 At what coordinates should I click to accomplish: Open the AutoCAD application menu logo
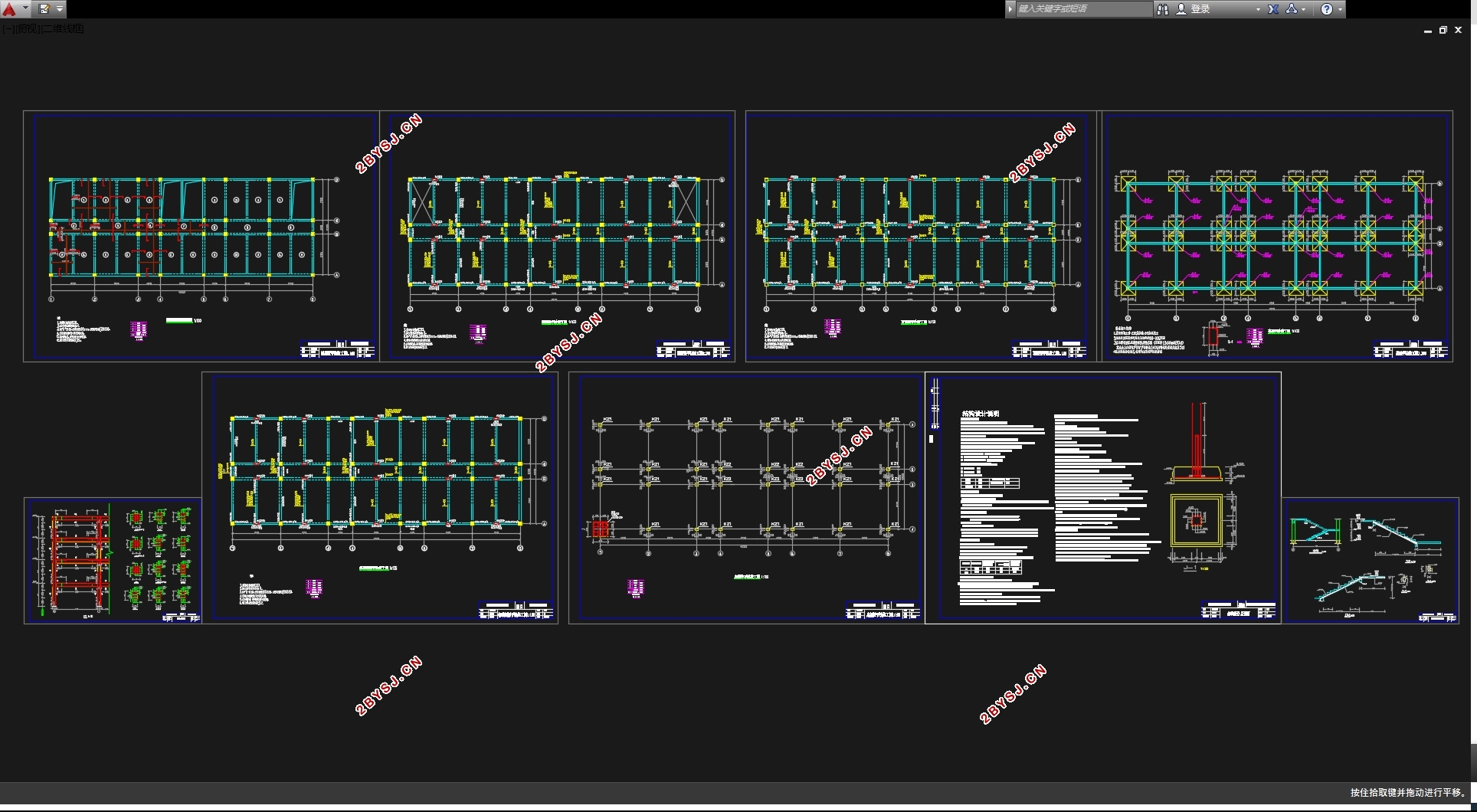pos(9,9)
